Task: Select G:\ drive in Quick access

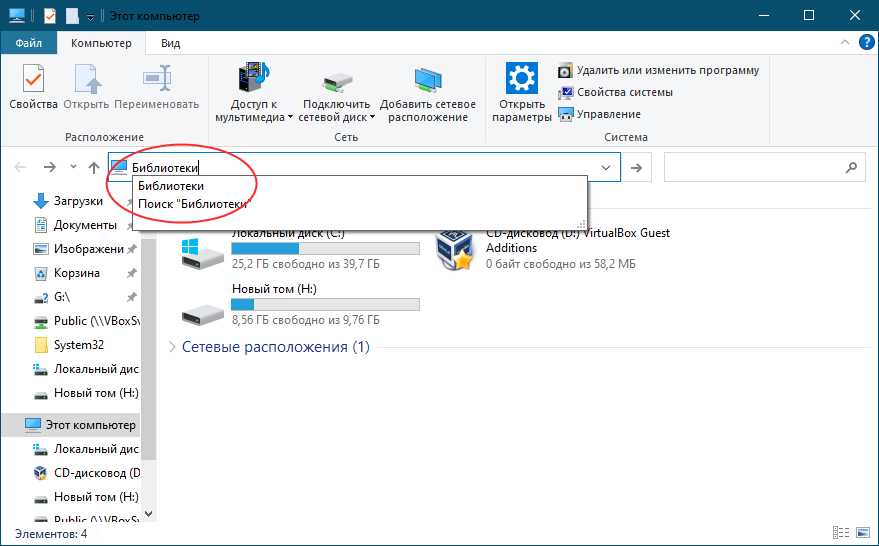Action: click(62, 297)
